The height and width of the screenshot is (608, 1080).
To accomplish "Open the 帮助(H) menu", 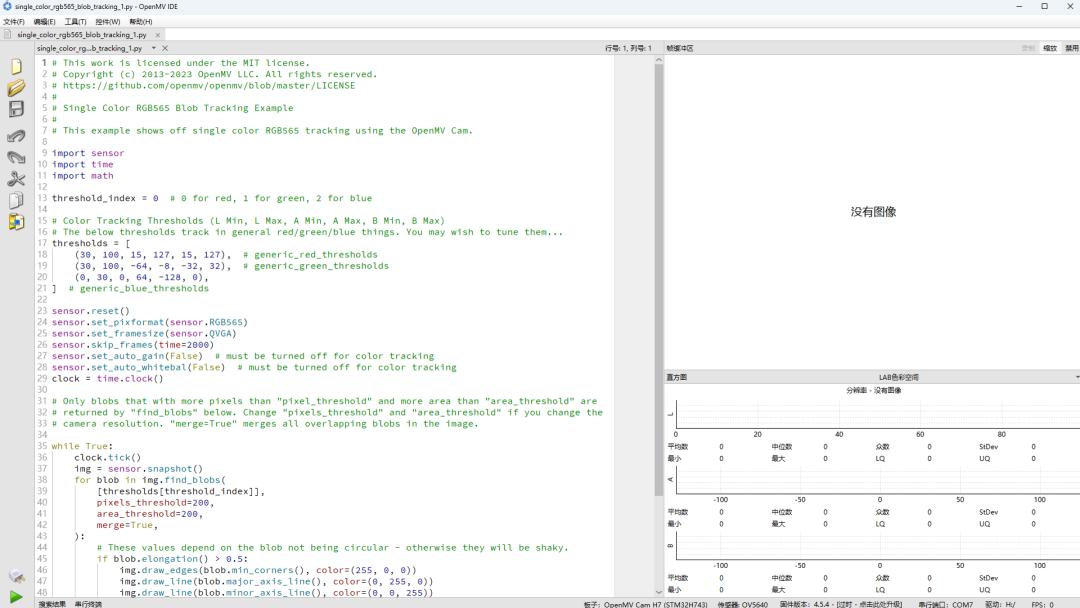I will click(x=141, y=21).
